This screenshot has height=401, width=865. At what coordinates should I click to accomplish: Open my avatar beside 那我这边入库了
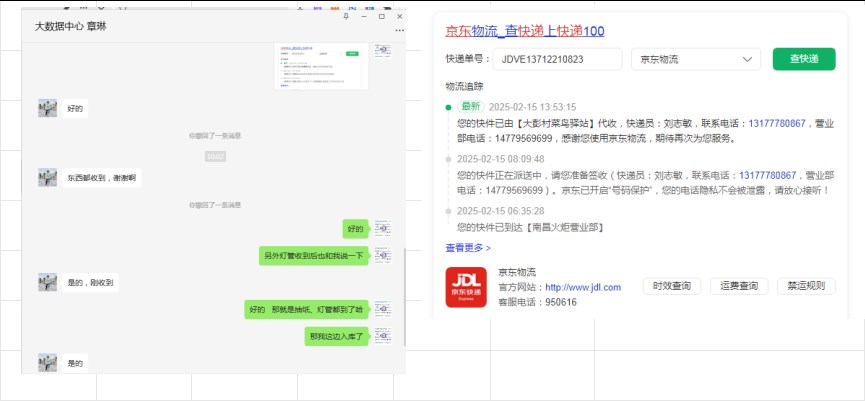383,336
